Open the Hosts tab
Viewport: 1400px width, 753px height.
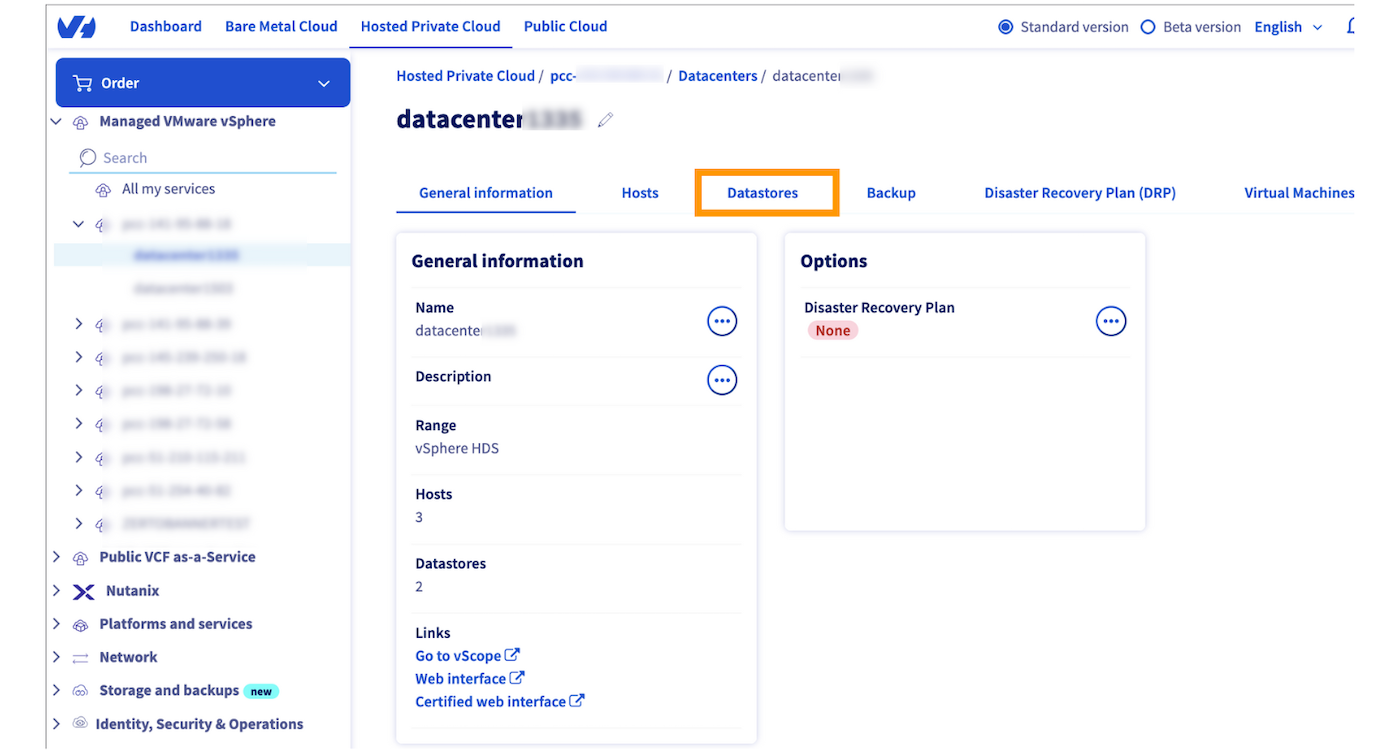click(x=639, y=192)
